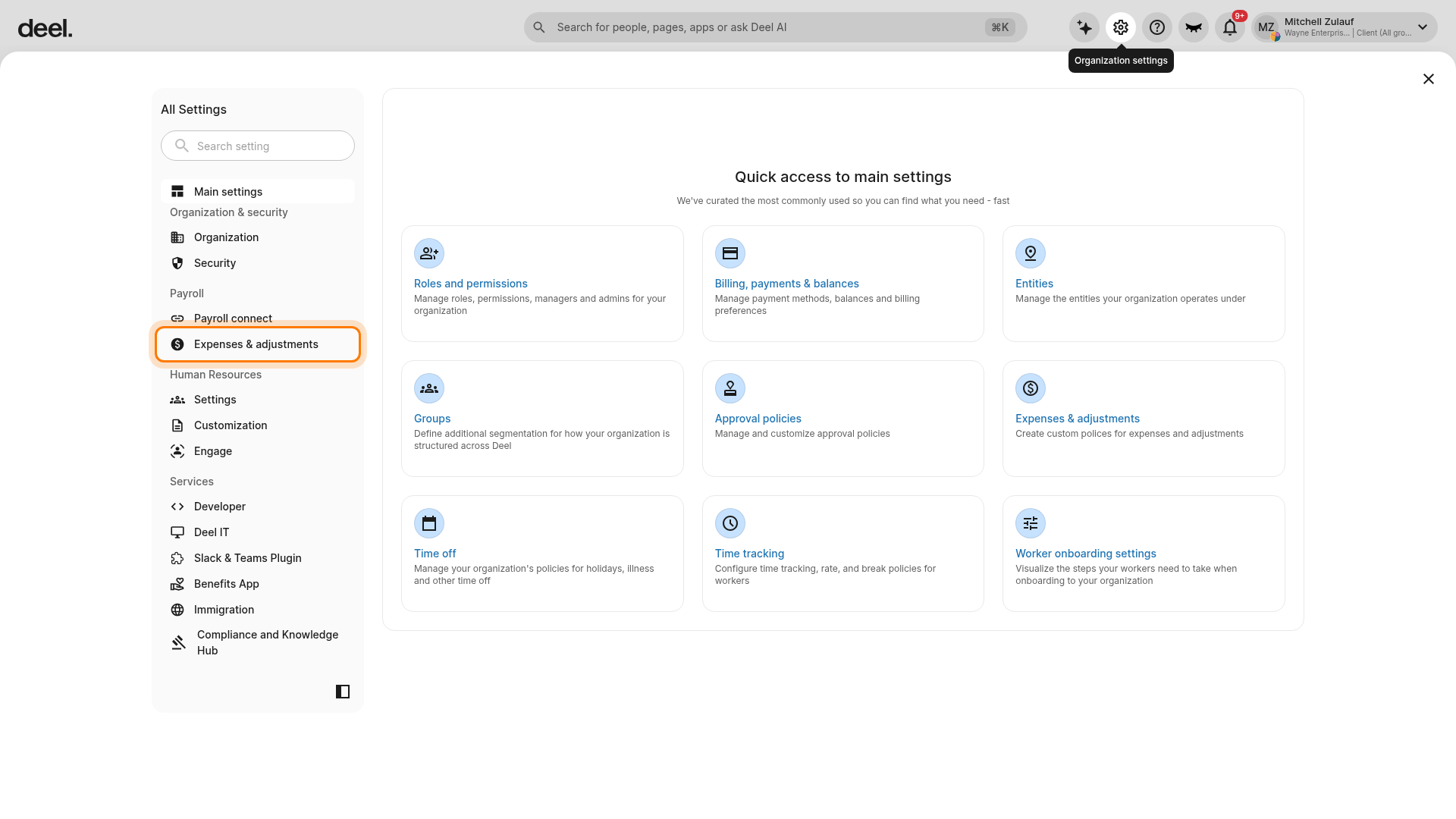This screenshot has width=1456, height=819.
Task: Open Human Resources Settings item
Action: pyautogui.click(x=258, y=400)
